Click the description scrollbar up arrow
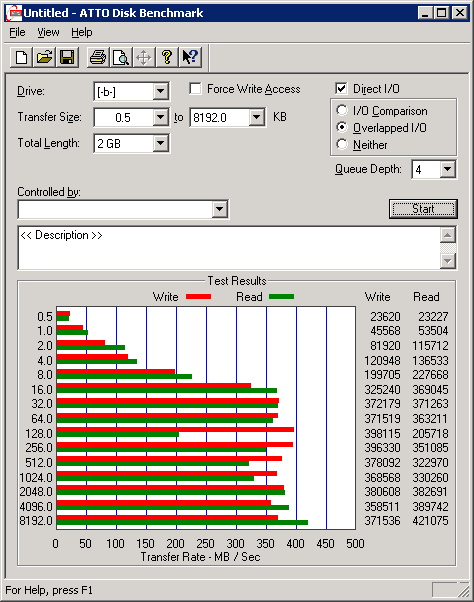 click(x=448, y=235)
